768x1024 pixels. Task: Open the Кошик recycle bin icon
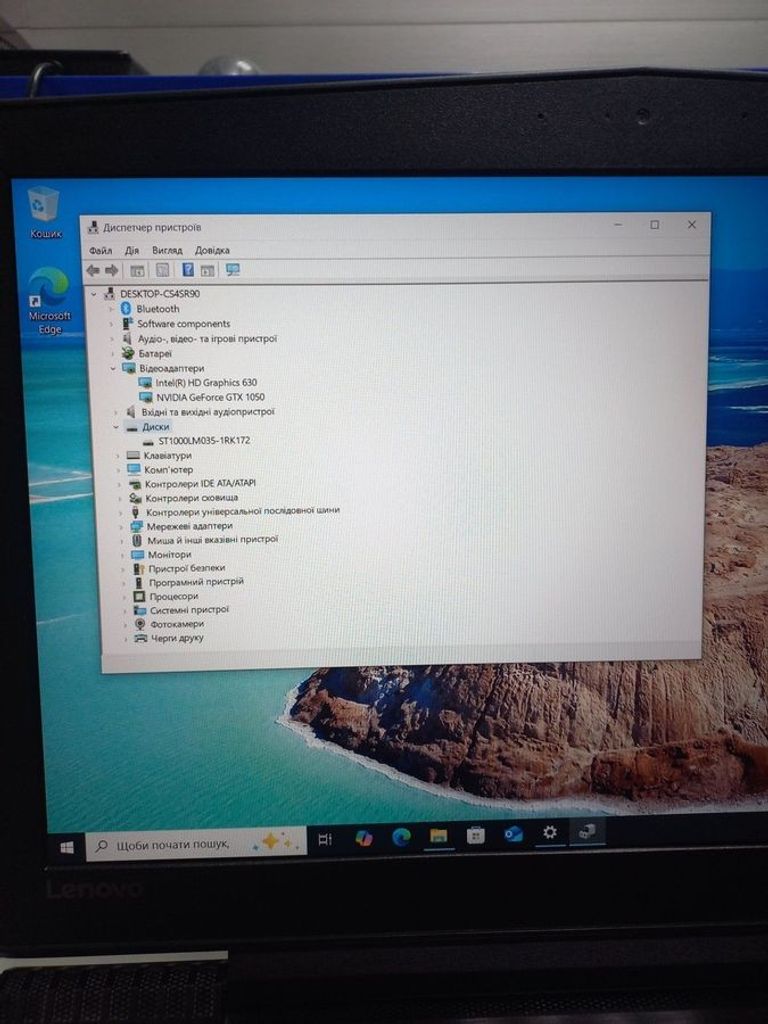[x=44, y=212]
